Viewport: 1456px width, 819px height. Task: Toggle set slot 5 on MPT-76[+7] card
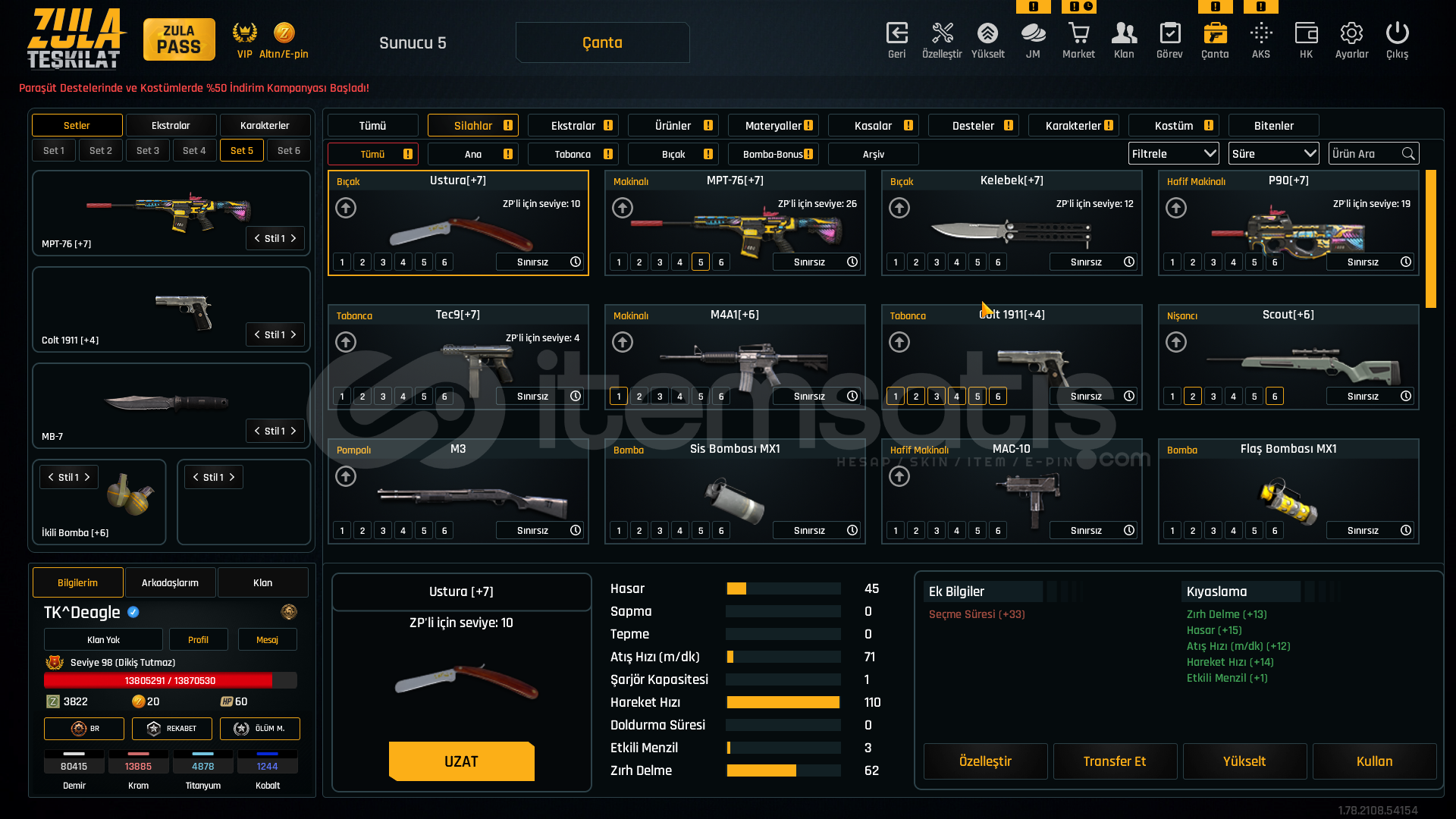point(701,262)
